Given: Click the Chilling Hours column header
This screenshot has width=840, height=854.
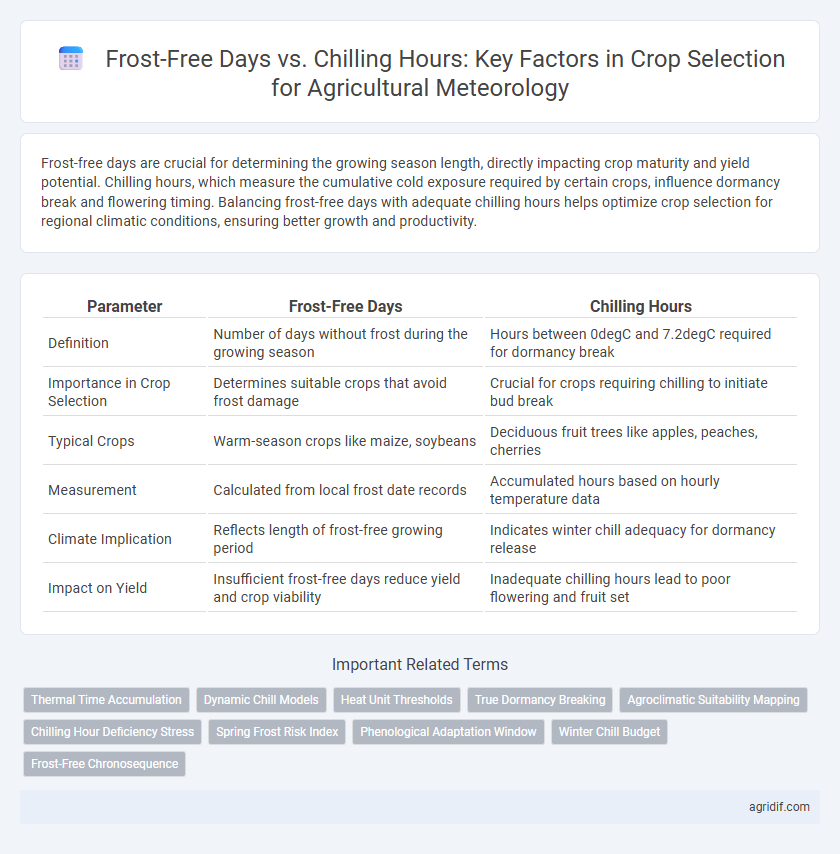Looking at the screenshot, I should [641, 307].
